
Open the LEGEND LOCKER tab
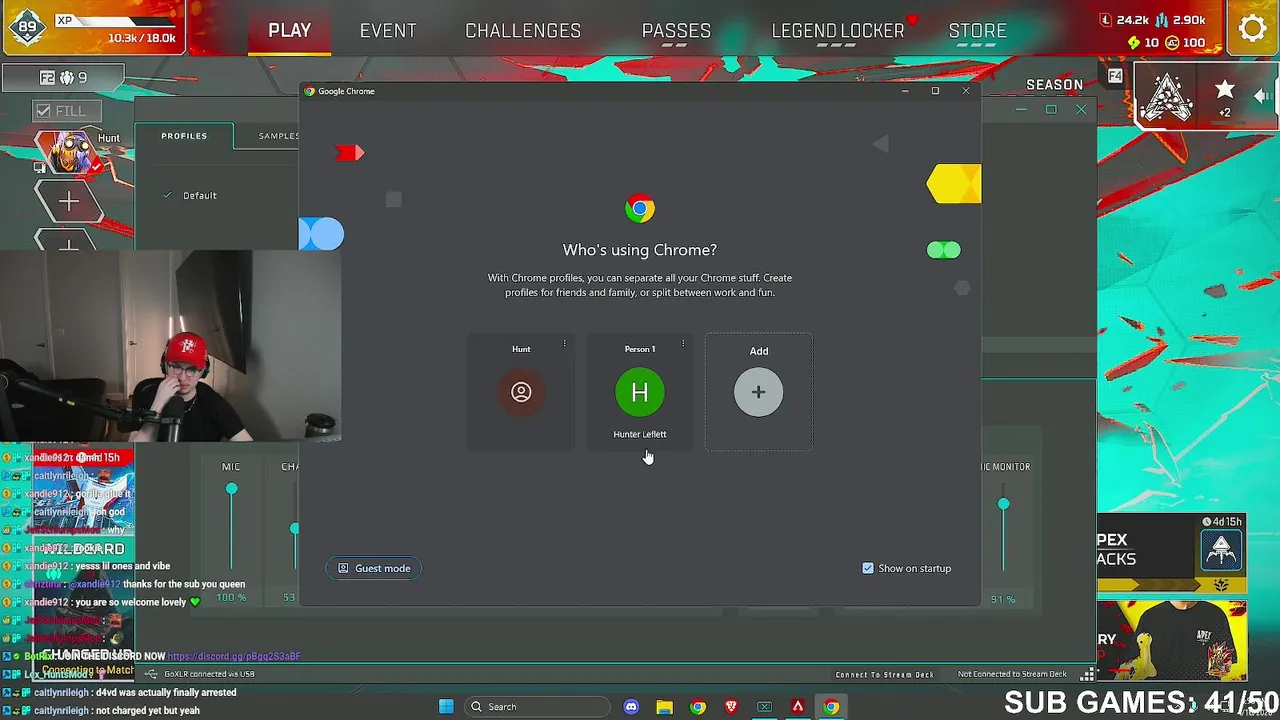coord(838,30)
